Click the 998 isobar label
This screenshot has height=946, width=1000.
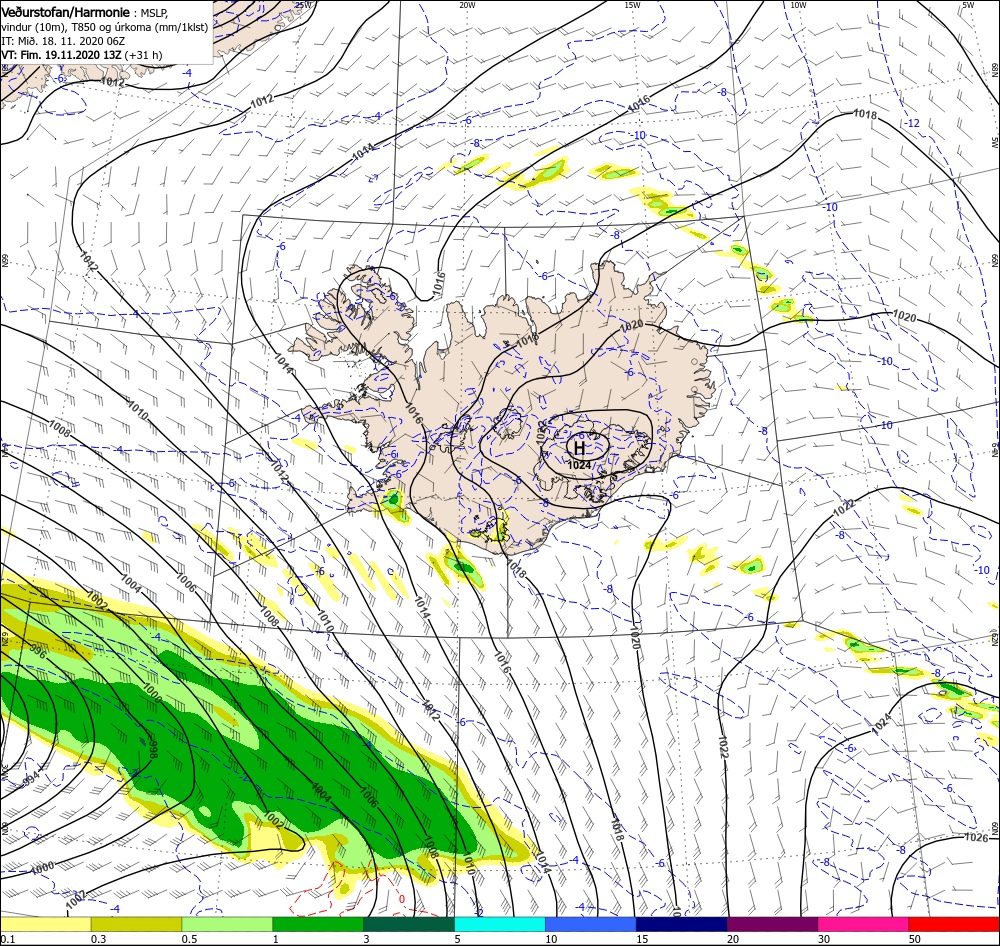click(152, 749)
